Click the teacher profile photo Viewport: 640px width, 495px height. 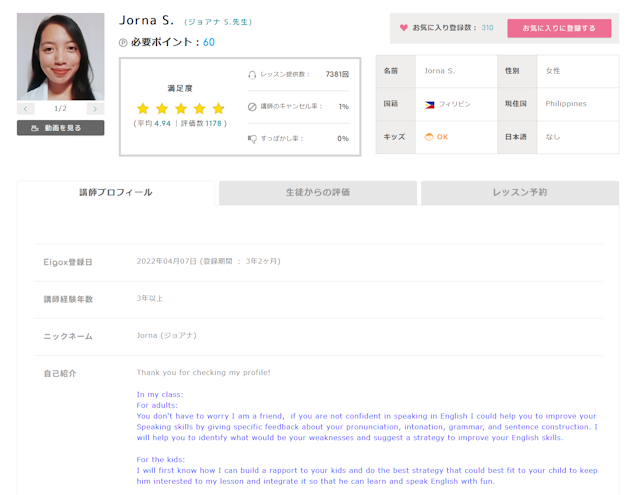pos(60,57)
